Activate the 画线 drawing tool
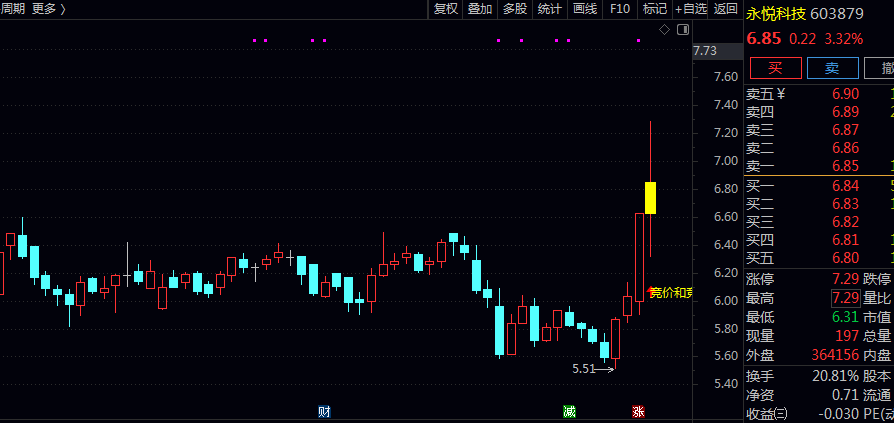 (x=584, y=9)
